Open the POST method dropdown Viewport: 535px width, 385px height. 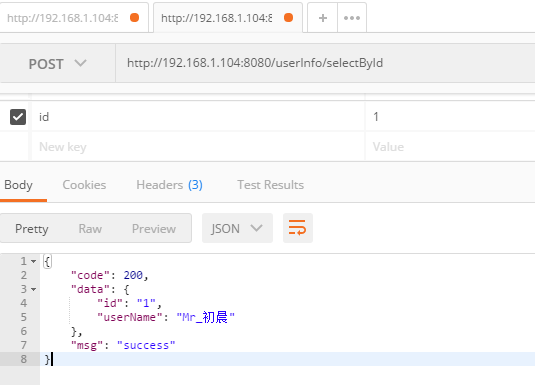57,63
